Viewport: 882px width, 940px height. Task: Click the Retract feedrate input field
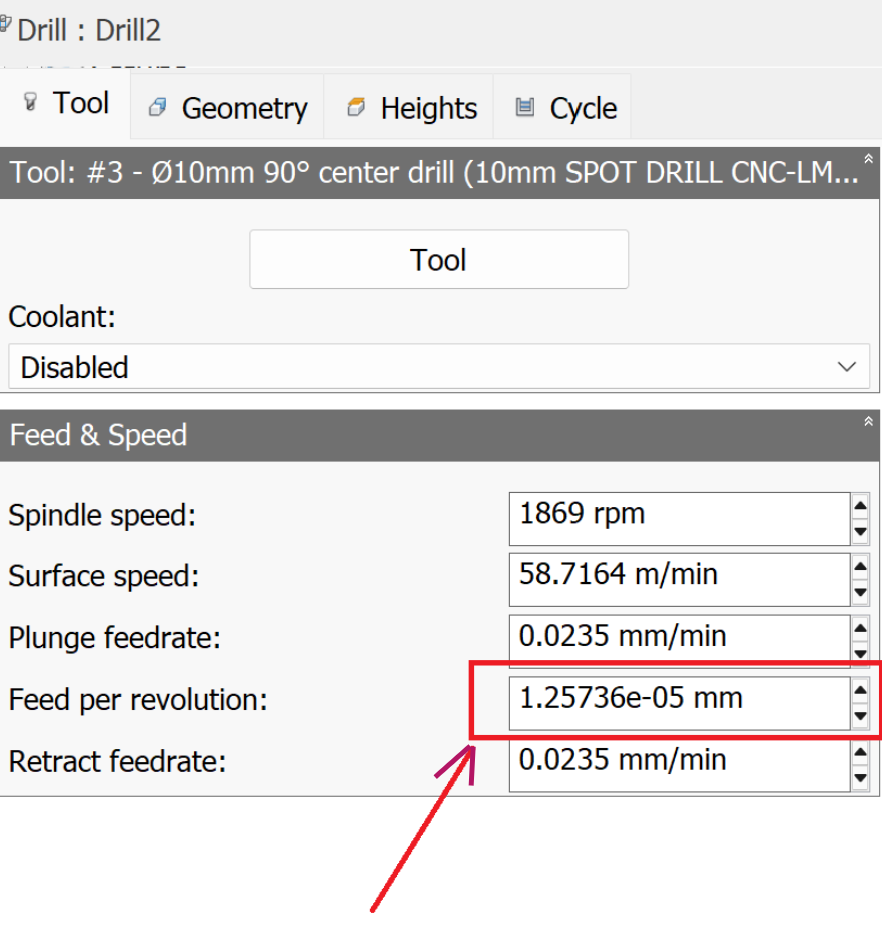click(679, 765)
